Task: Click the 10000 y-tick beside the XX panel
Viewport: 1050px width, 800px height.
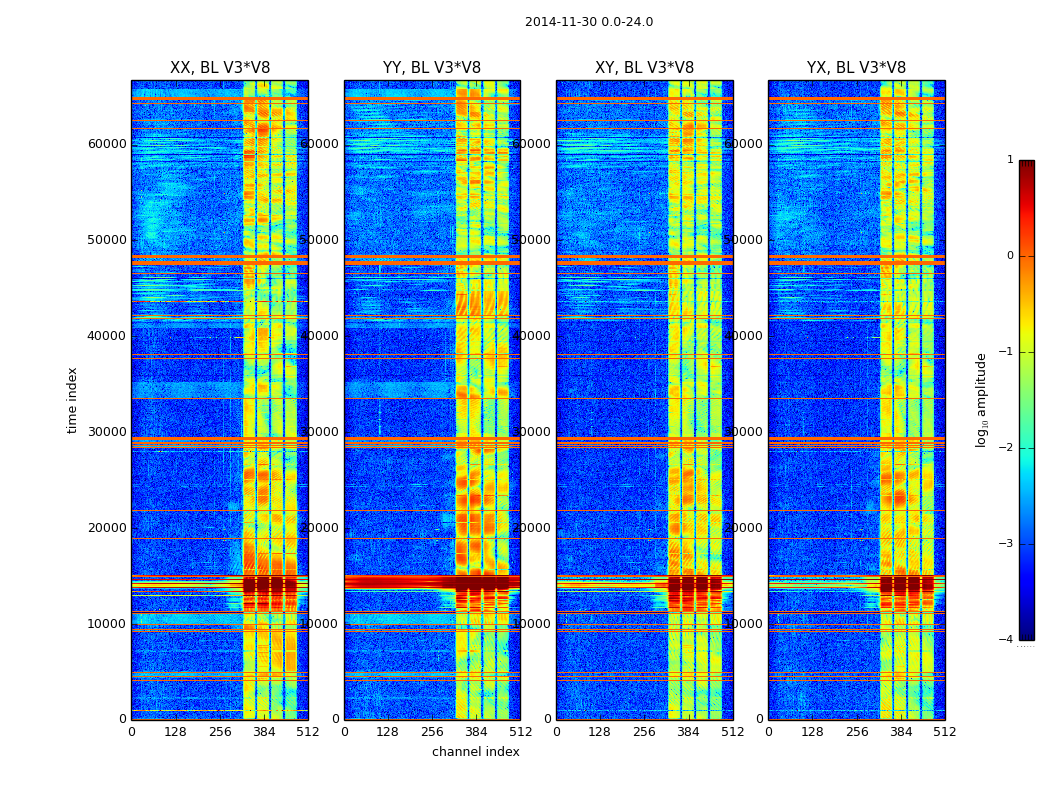Action: pyautogui.click(x=107, y=624)
